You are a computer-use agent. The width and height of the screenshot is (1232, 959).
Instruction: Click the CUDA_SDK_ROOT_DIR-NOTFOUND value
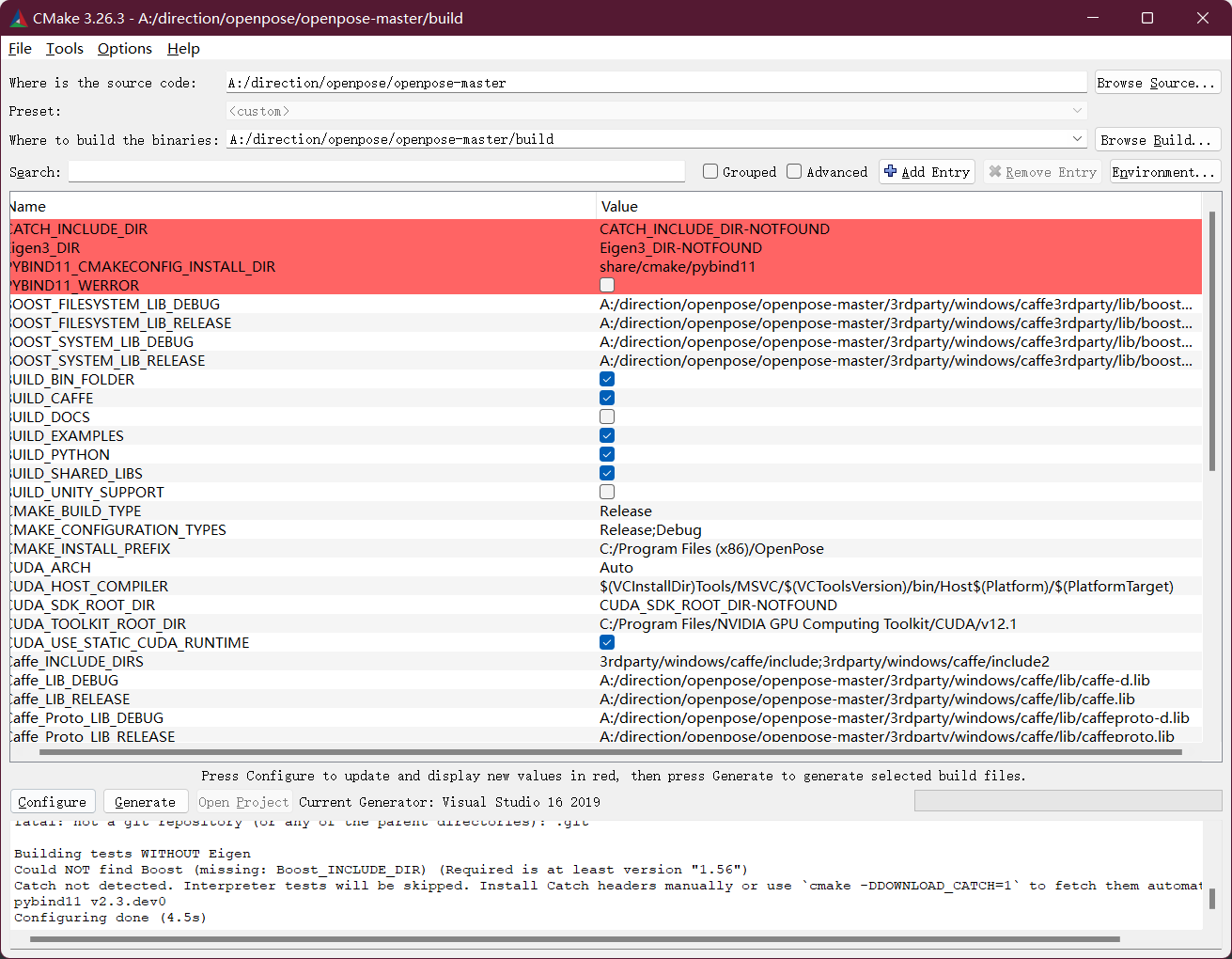tap(718, 605)
